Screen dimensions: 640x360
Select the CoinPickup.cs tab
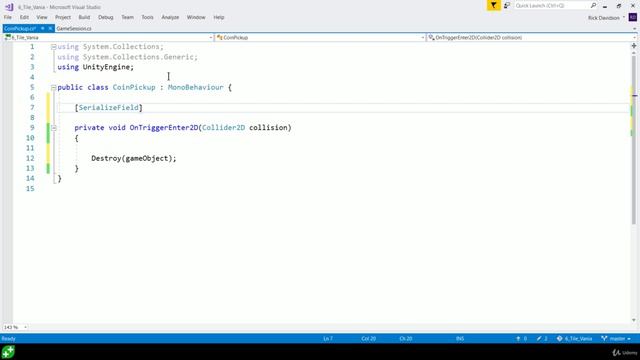click(20, 29)
